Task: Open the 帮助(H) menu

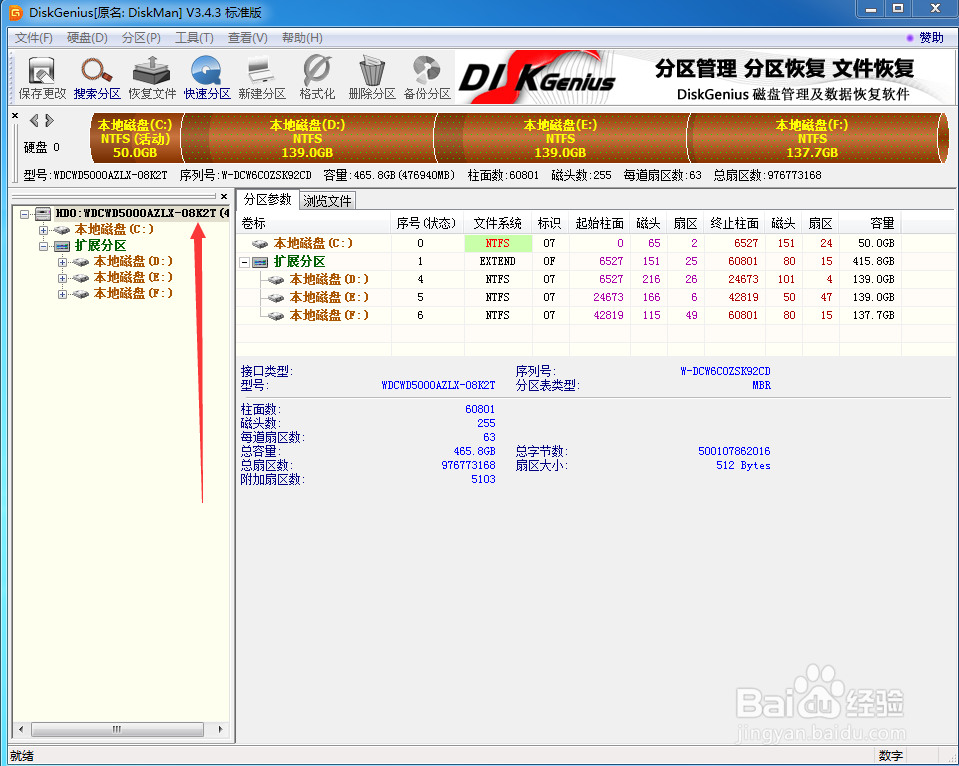Action: [x=302, y=38]
